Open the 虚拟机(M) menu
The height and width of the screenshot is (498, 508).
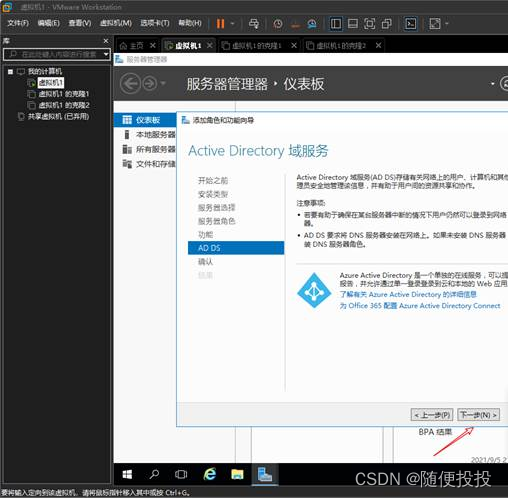click(116, 23)
